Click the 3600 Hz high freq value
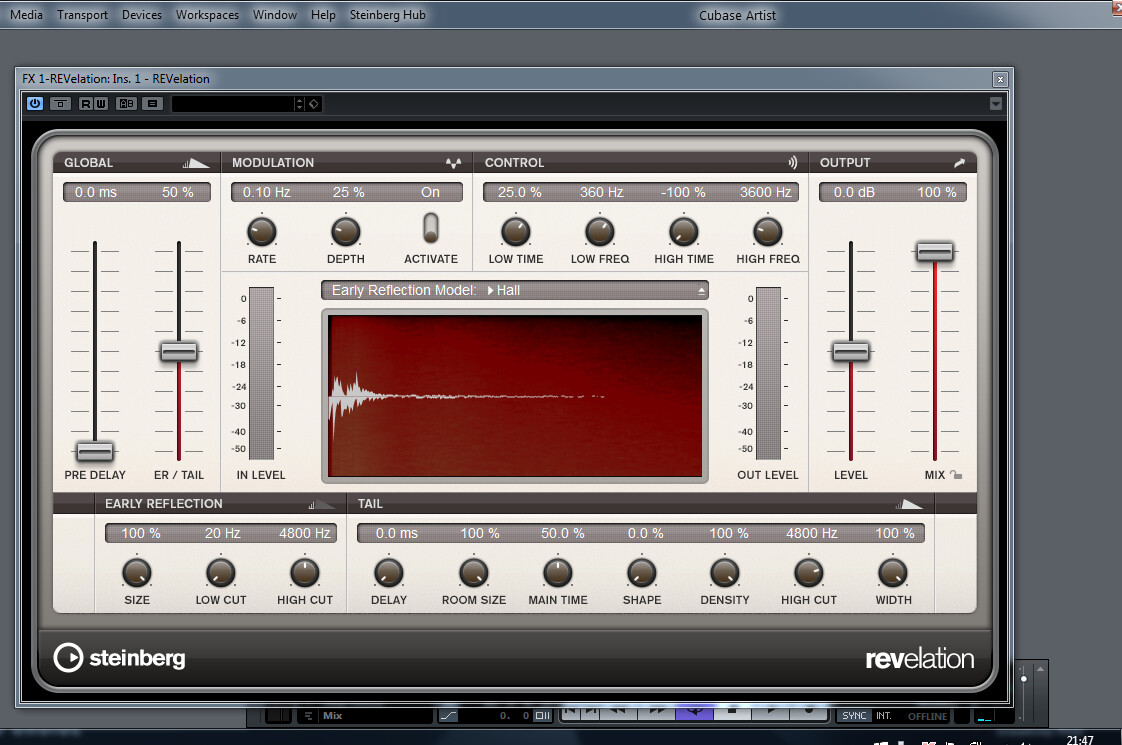The width and height of the screenshot is (1122, 745). click(x=766, y=193)
